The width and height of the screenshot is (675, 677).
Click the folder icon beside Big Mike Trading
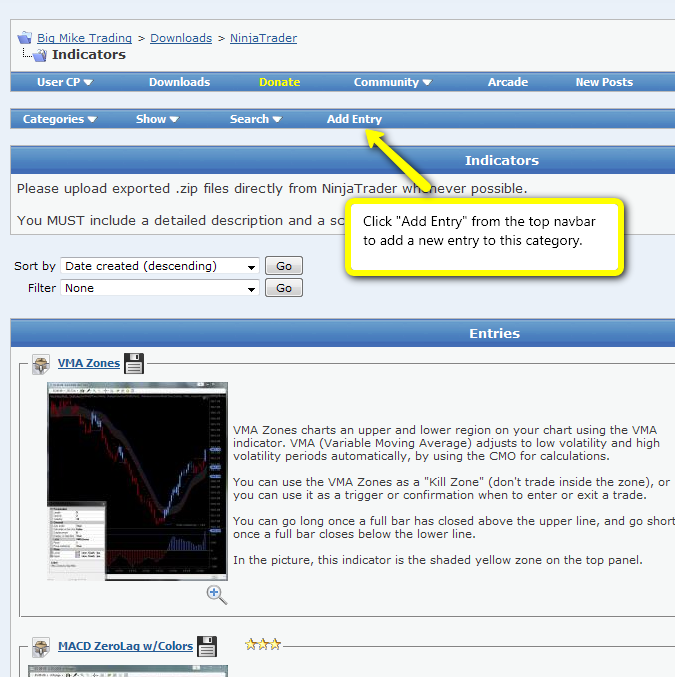(x=25, y=38)
